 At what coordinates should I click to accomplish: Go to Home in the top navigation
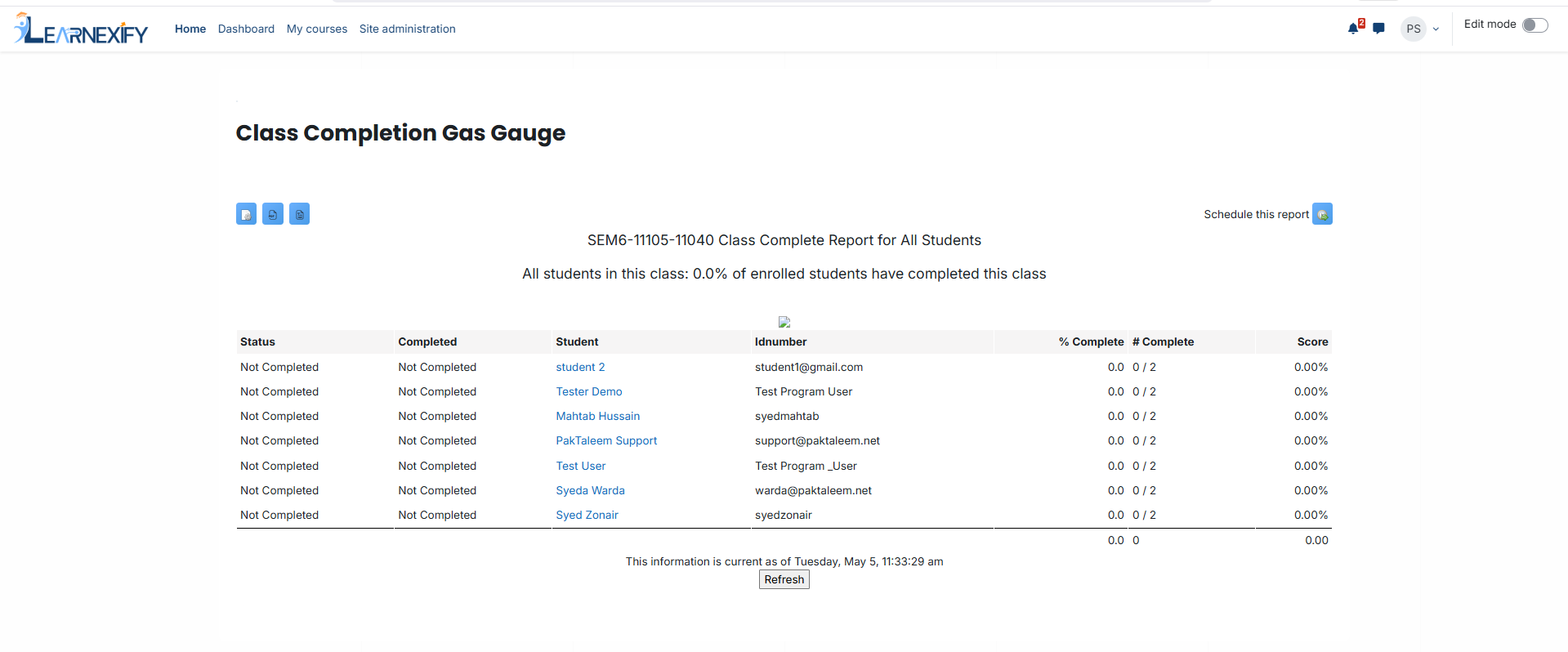(x=190, y=29)
